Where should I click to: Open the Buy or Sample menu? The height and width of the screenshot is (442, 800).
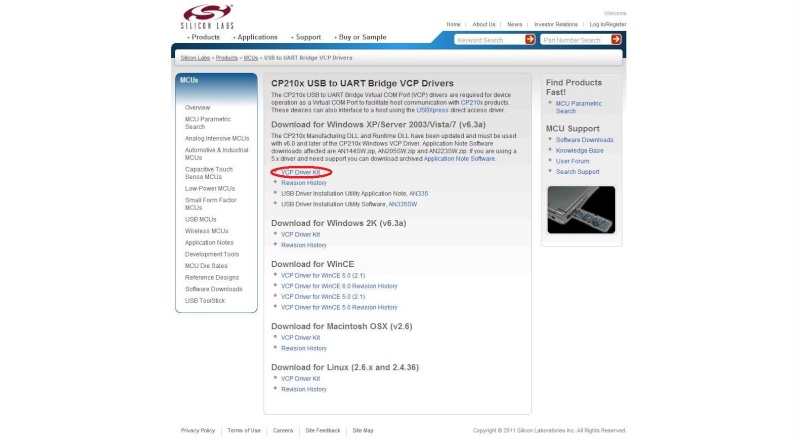tap(362, 37)
